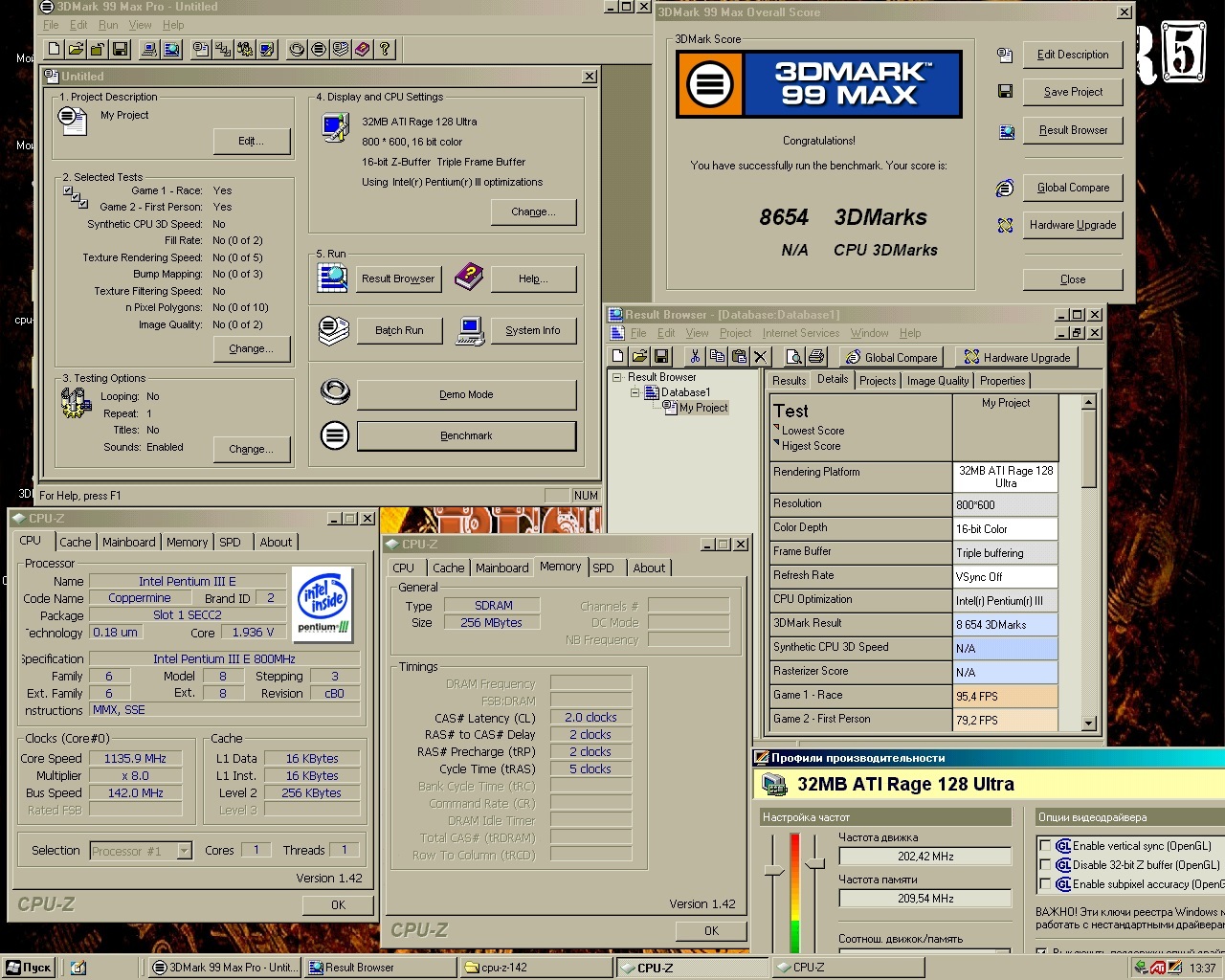Click the Batch Run button

click(399, 330)
